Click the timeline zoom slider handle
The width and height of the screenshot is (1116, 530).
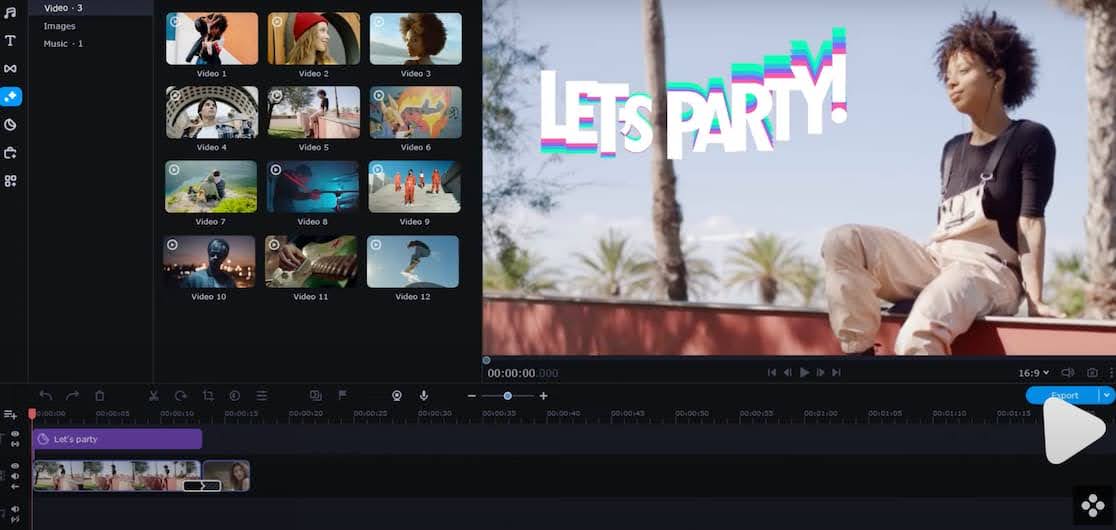[x=507, y=396]
